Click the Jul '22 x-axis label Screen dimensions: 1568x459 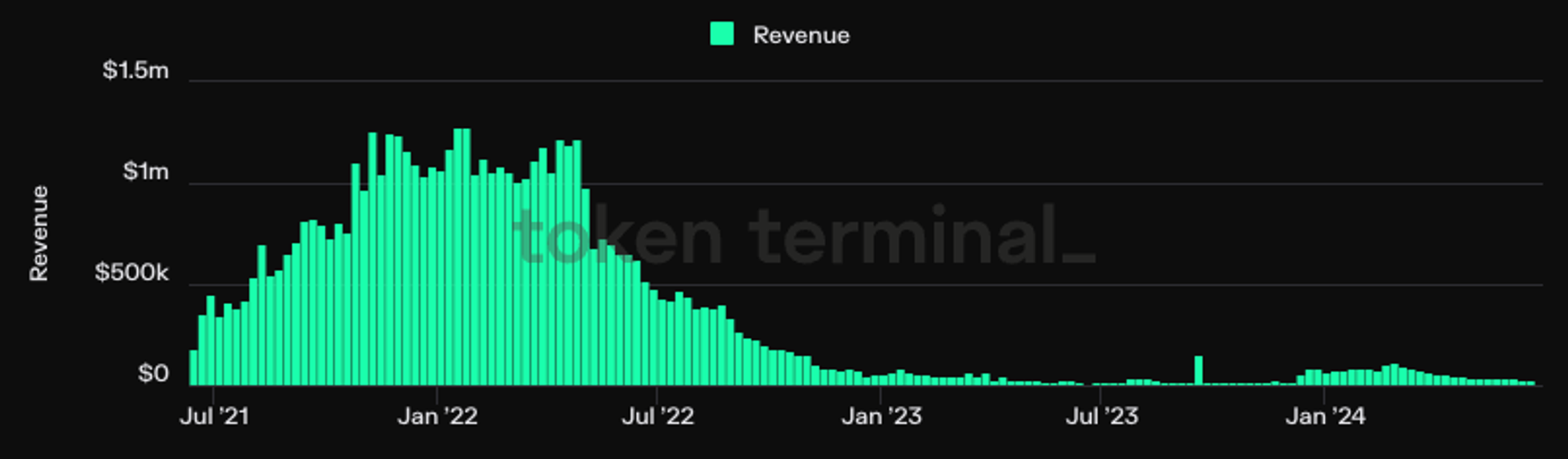(x=658, y=416)
